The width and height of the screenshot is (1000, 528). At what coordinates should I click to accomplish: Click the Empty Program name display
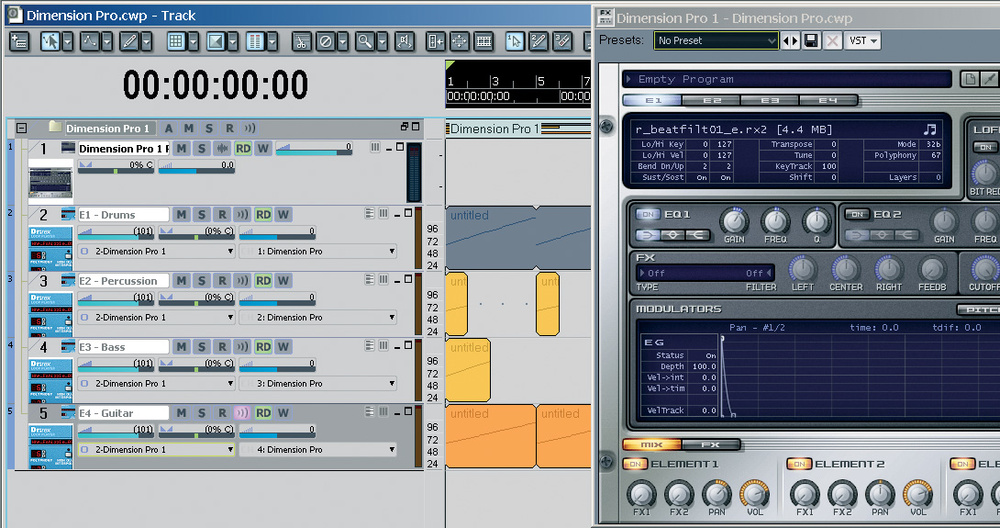tap(787, 79)
